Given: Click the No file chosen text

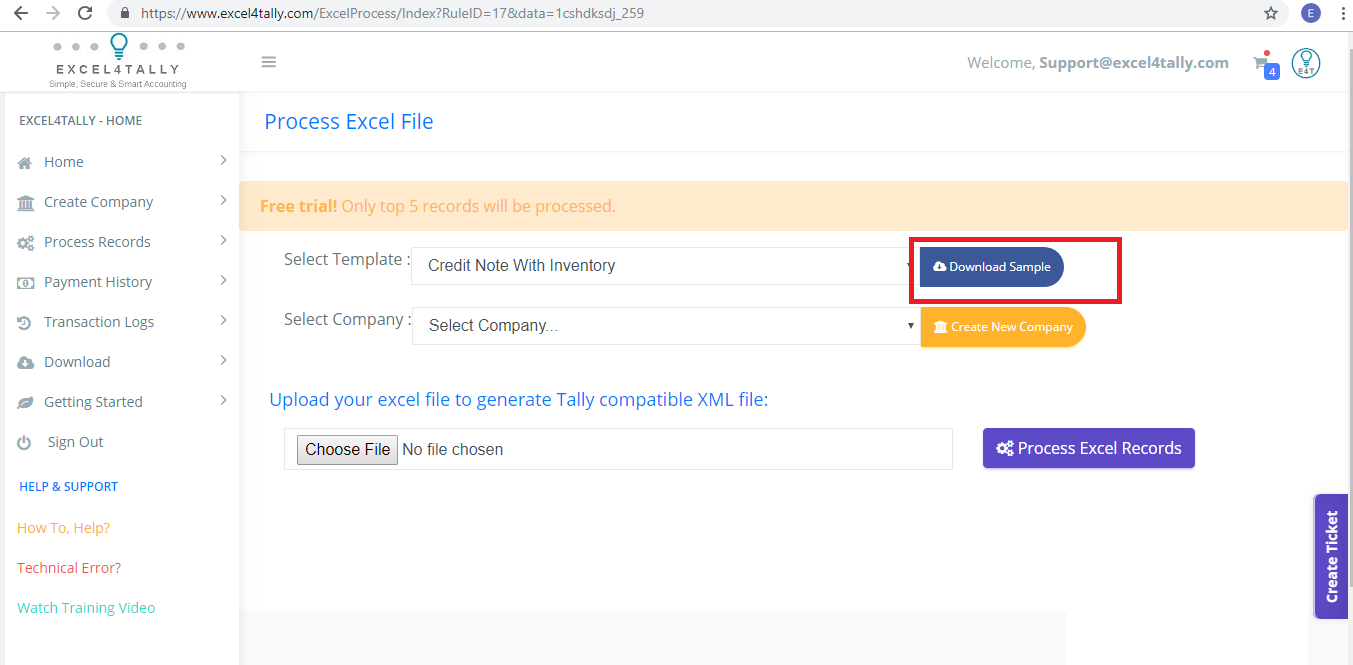Looking at the screenshot, I should (453, 450).
